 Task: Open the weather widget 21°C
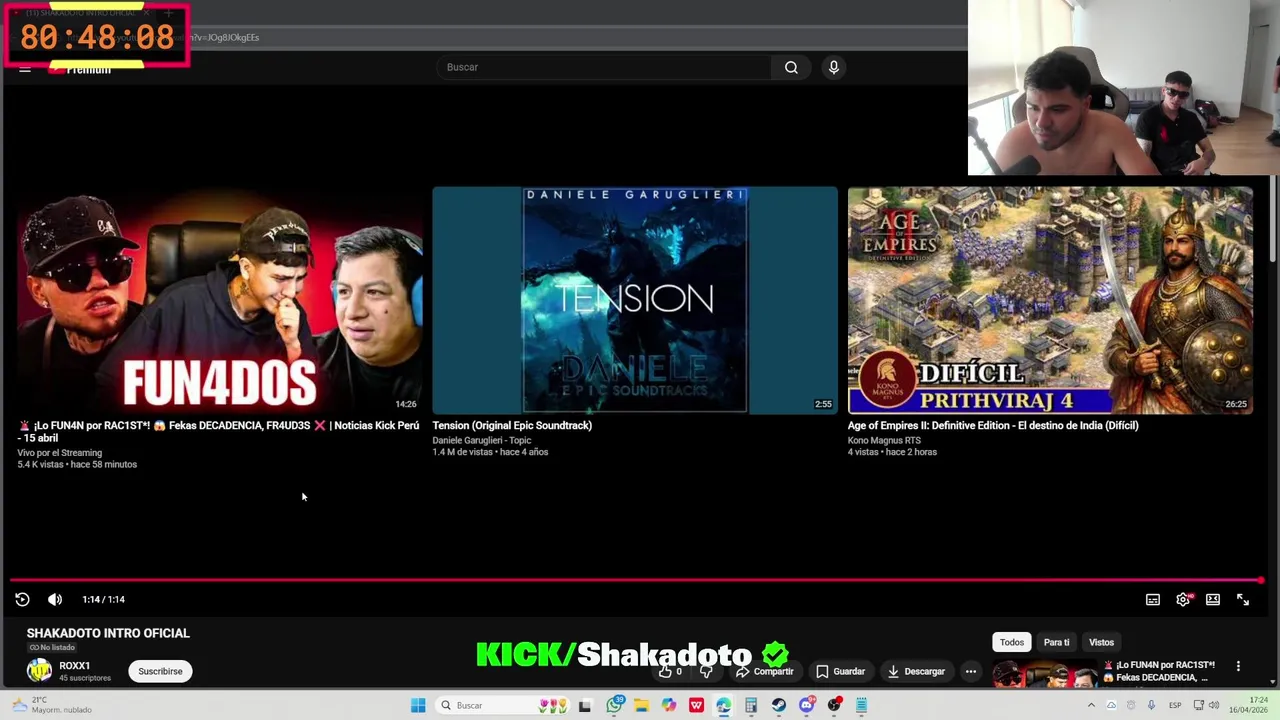pos(50,705)
